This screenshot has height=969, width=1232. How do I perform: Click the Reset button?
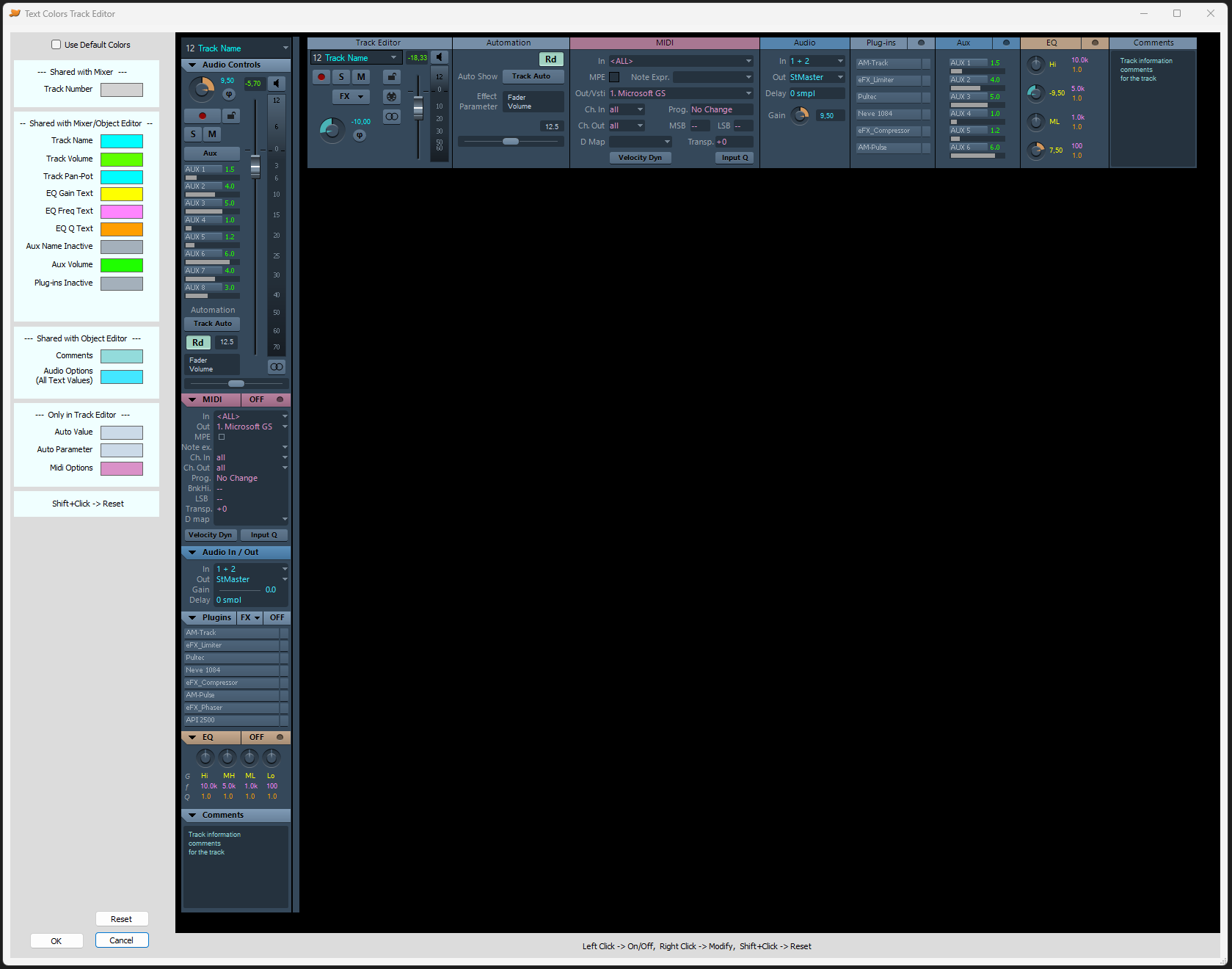pos(122,919)
